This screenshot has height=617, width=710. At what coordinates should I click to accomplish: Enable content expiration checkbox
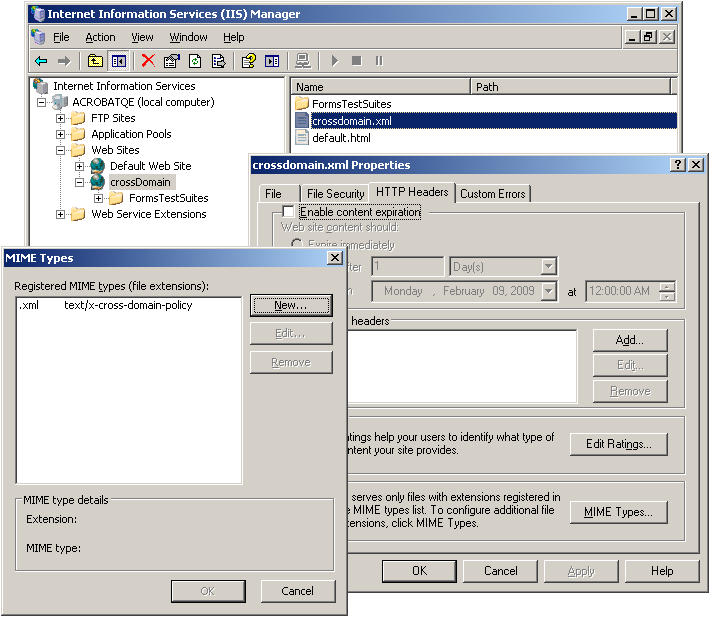click(x=288, y=211)
